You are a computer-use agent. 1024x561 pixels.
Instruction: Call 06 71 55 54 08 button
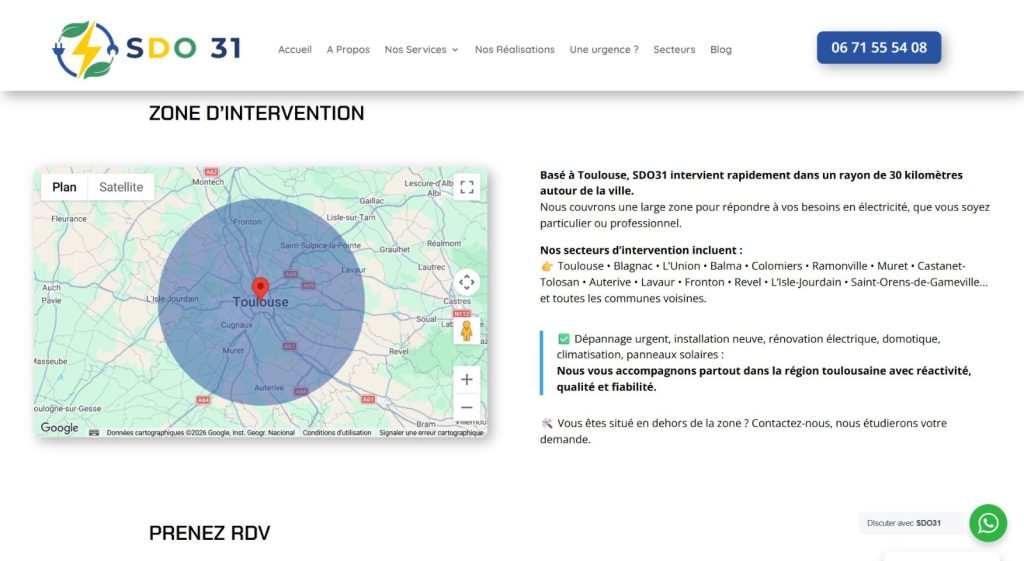click(879, 48)
